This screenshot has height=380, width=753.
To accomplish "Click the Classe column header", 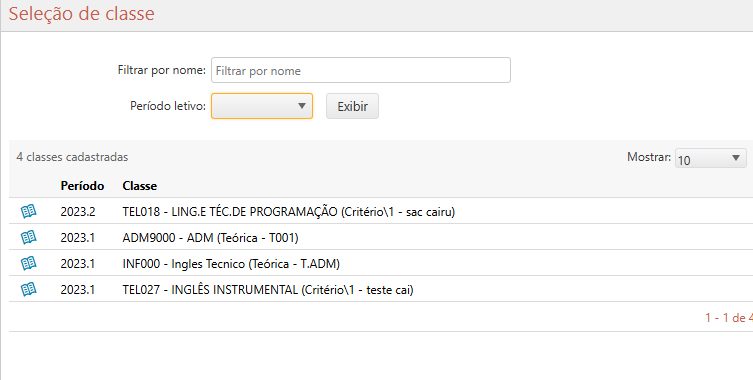I will [140, 185].
